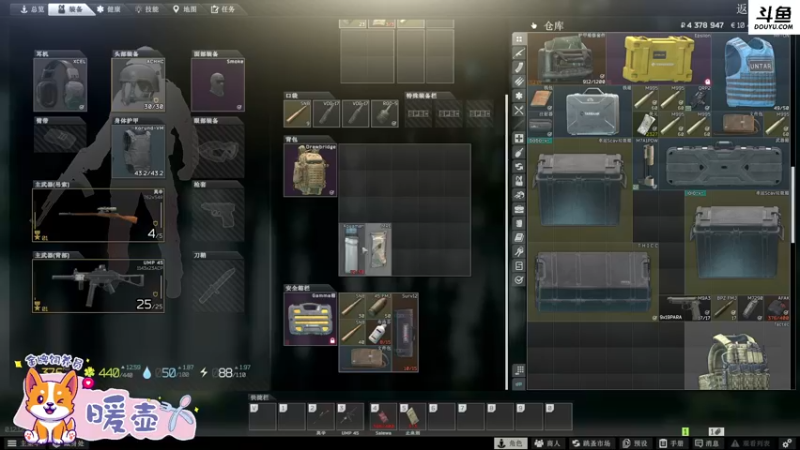
Task: Filter stash by grenade icon
Action: click(x=519, y=153)
